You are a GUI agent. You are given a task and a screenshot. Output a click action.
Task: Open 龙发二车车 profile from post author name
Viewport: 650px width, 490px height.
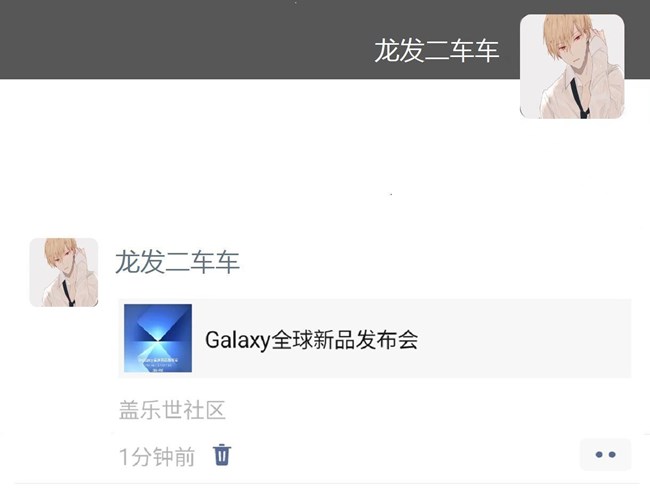177,262
